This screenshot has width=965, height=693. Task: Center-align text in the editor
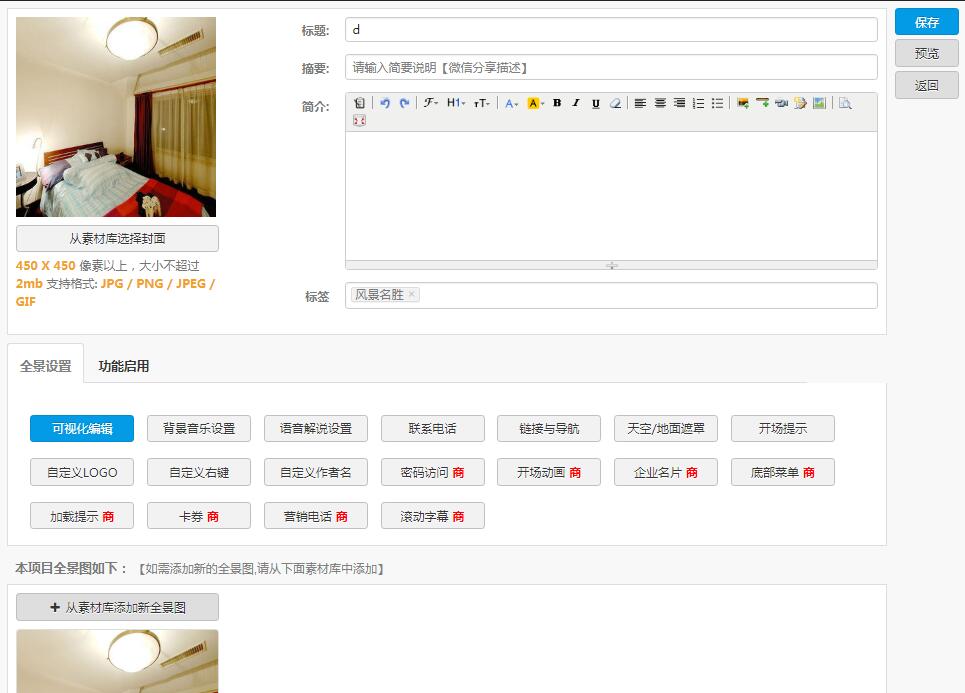660,103
